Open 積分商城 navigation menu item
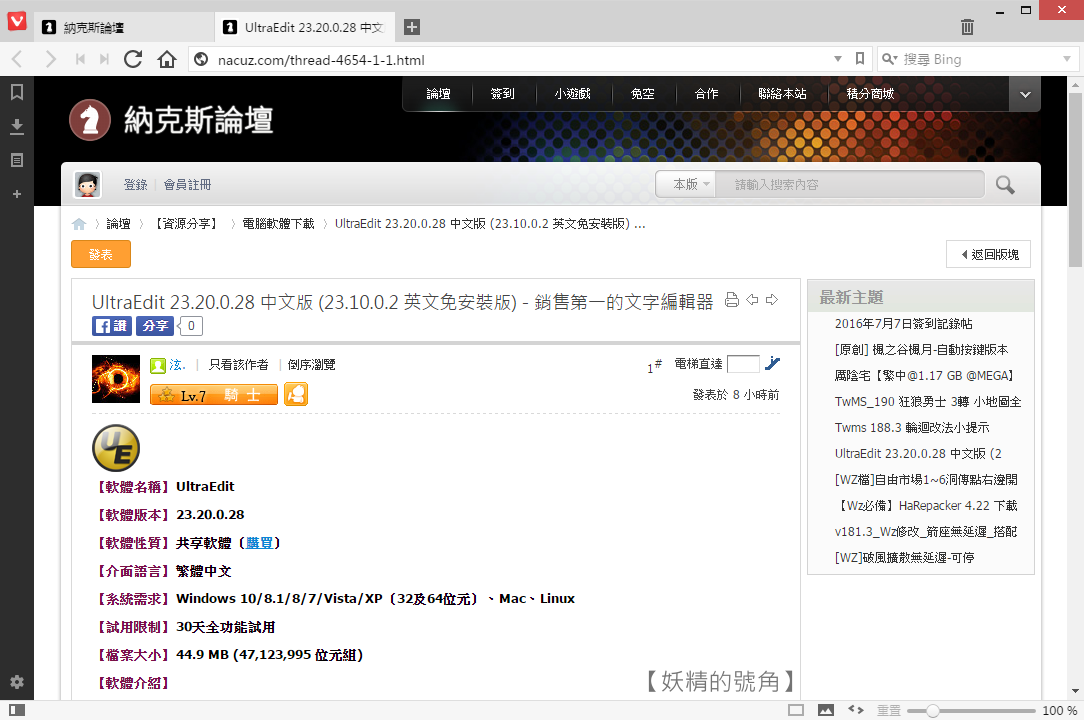Viewport: 1084px width, 720px height. [x=870, y=93]
